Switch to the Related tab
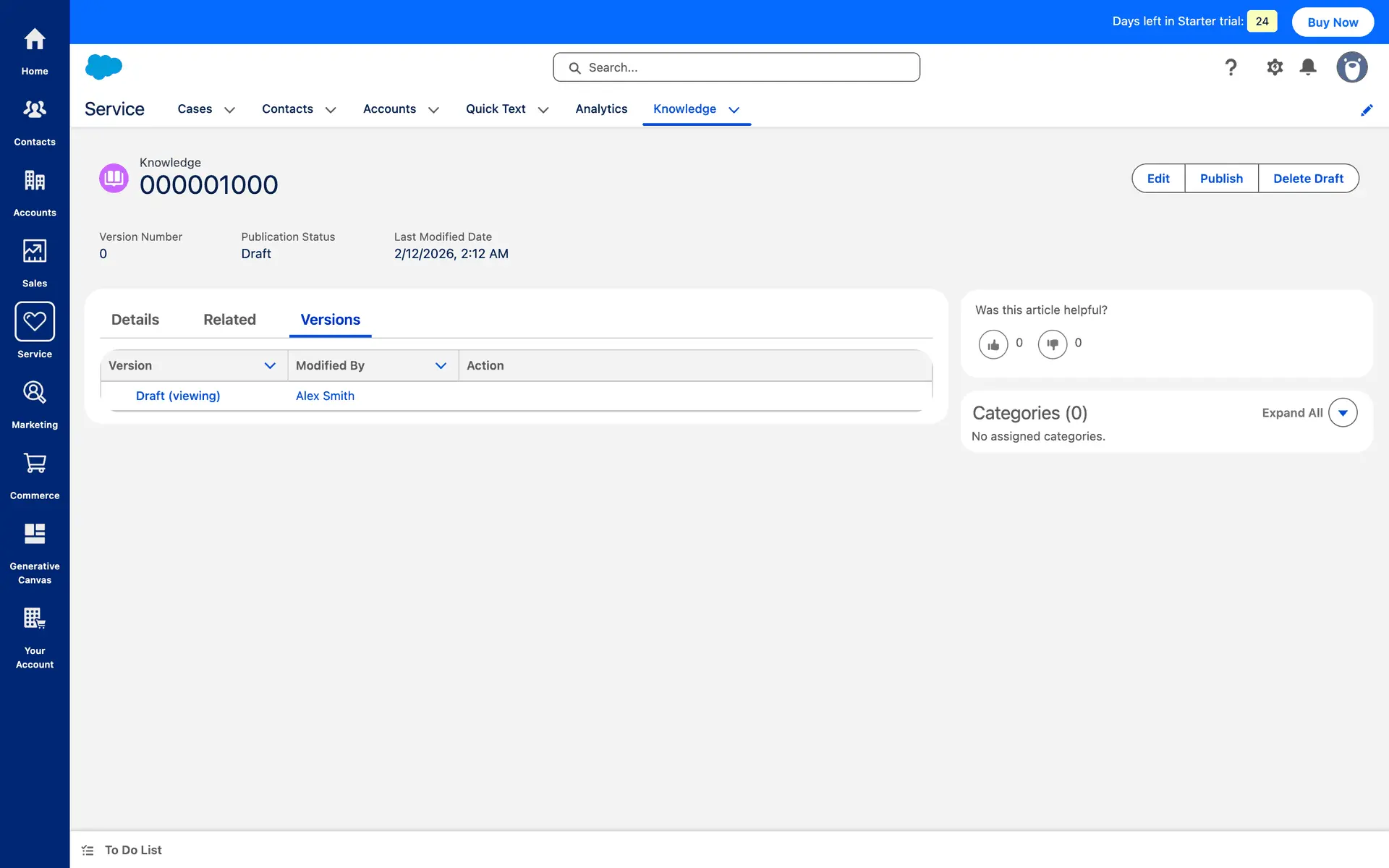The image size is (1389, 868). tap(229, 320)
